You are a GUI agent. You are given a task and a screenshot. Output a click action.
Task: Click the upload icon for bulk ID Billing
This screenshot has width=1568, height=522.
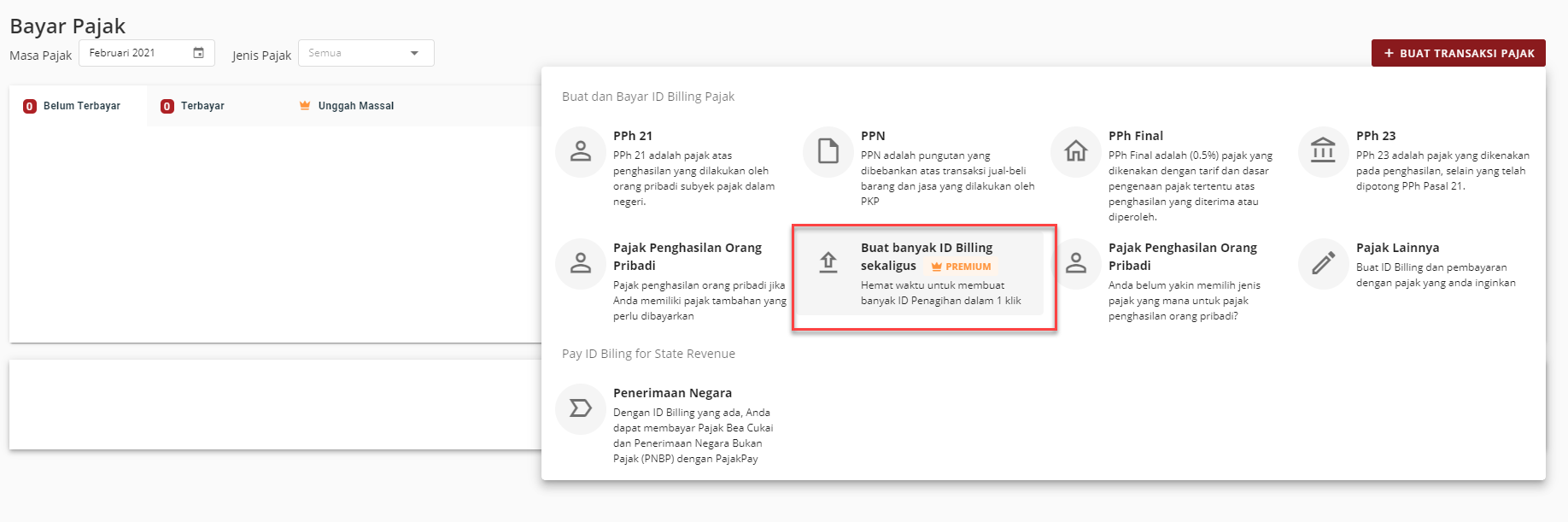tap(828, 262)
